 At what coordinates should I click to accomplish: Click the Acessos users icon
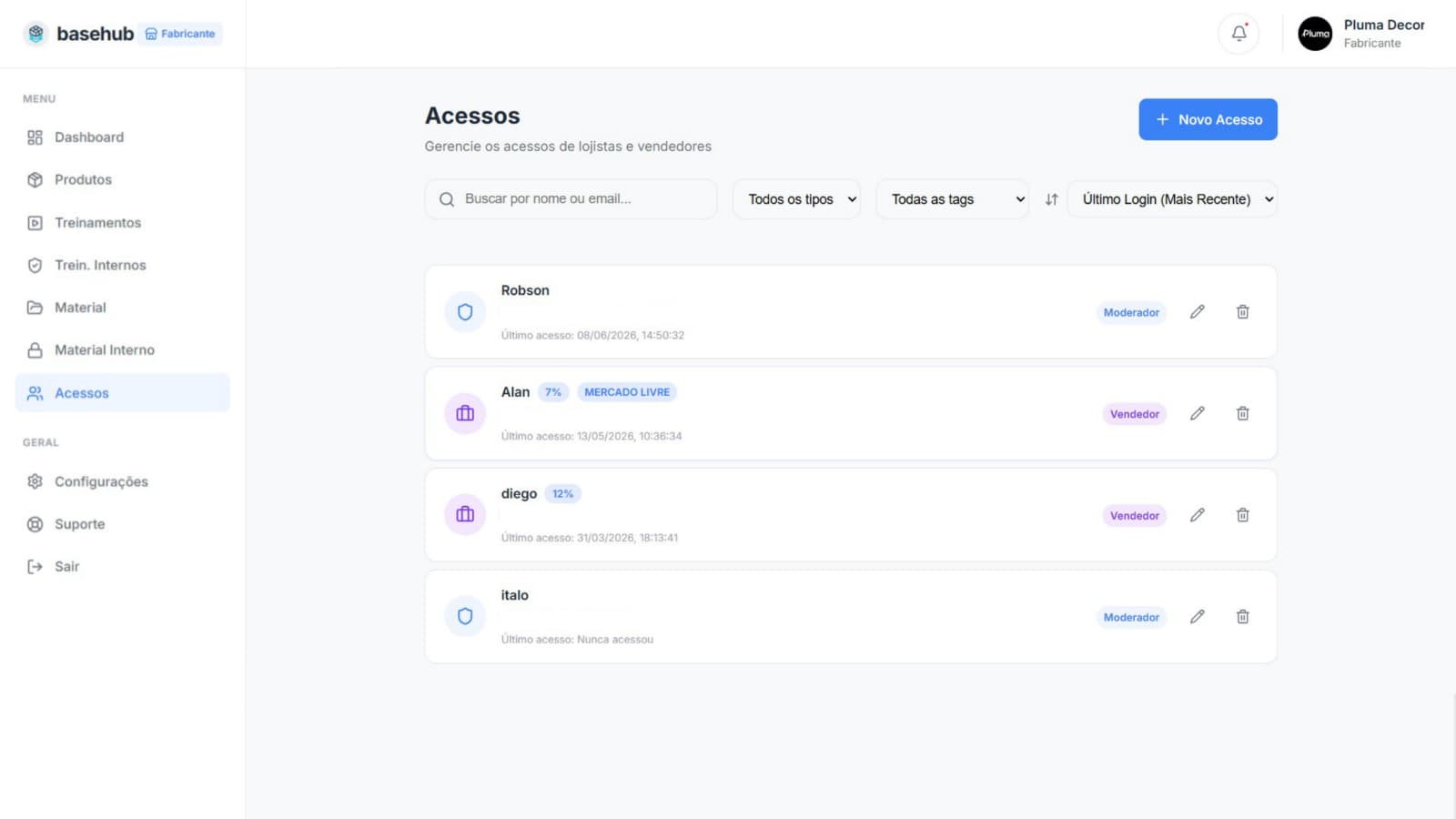[x=35, y=393]
